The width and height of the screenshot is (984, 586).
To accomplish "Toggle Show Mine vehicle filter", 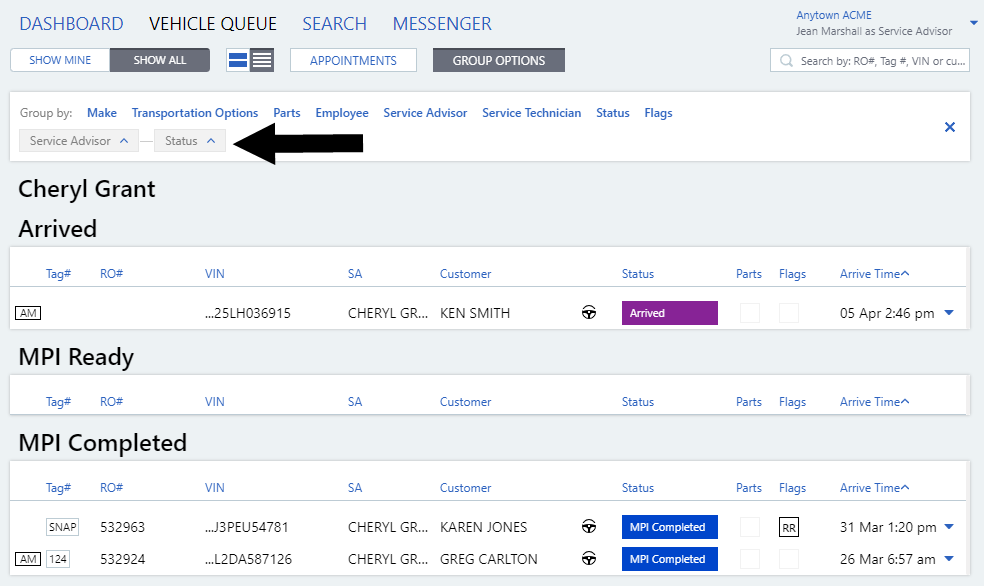I will coord(60,60).
